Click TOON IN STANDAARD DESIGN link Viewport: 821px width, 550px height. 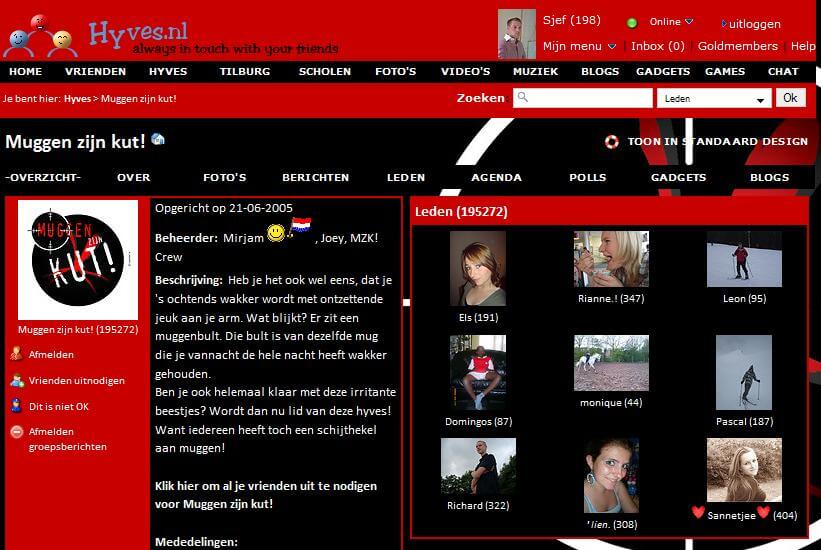pyautogui.click(x=717, y=141)
